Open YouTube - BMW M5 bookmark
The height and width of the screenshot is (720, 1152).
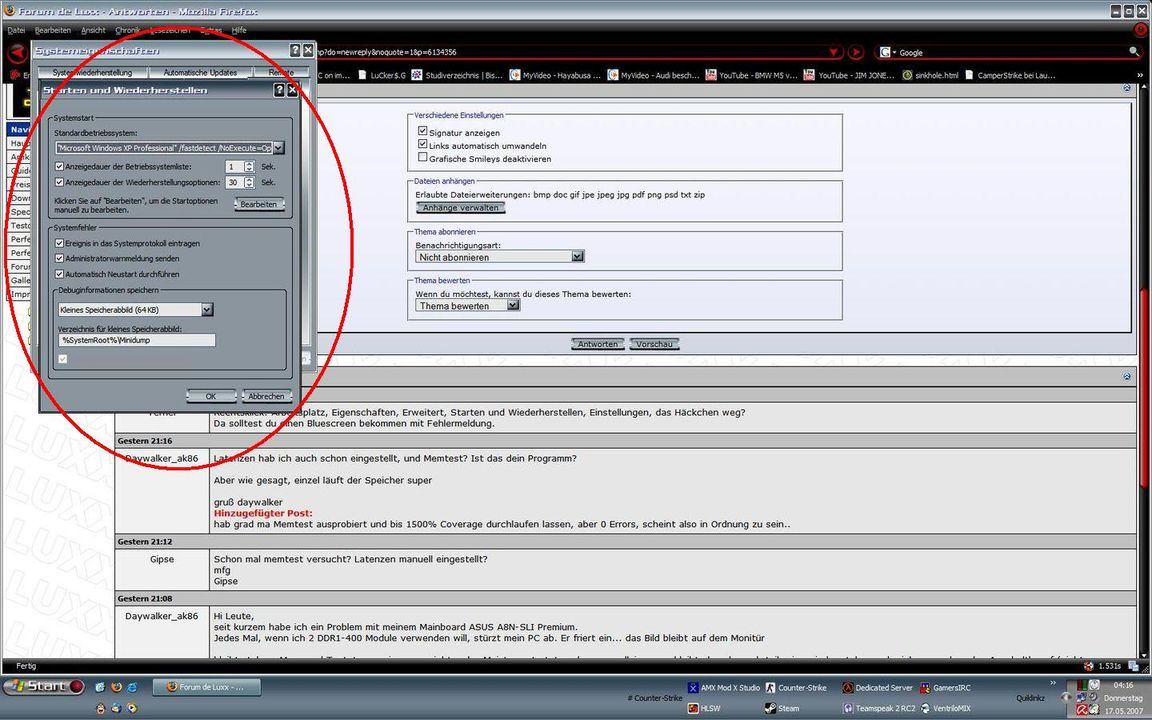coord(752,75)
